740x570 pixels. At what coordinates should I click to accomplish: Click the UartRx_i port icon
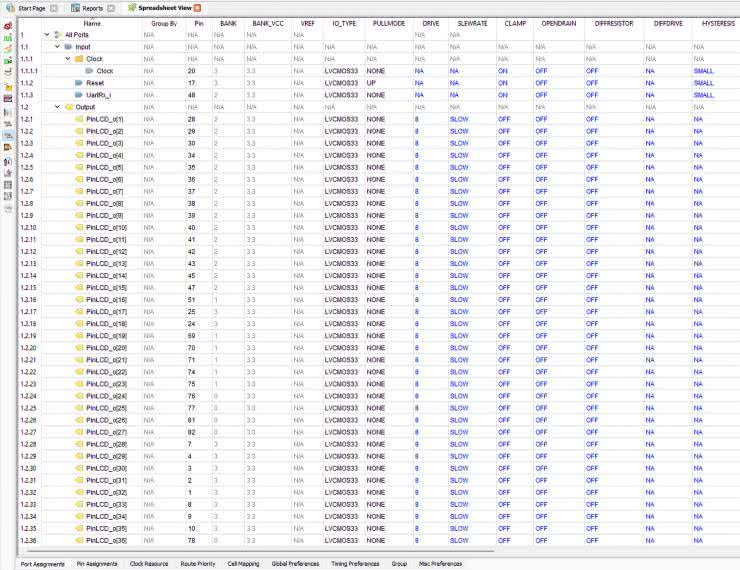79,95
